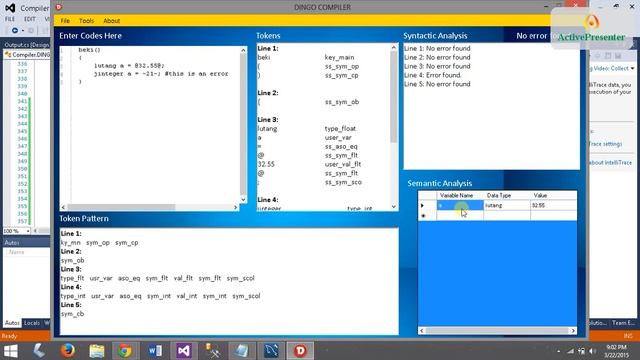Click 'sym_scol' on Line 4 of Token Pattern
Viewport: 640px width, 360px height.
[246, 296]
